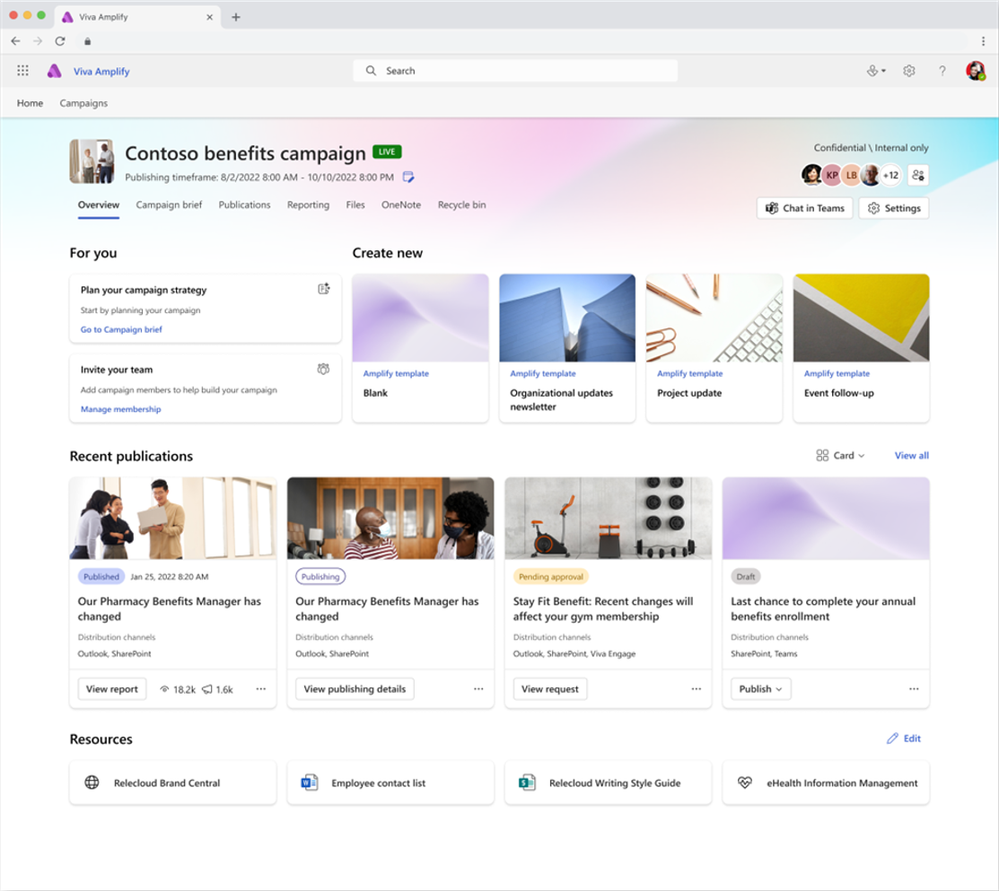Open more options on Published pharmacy card

click(261, 689)
